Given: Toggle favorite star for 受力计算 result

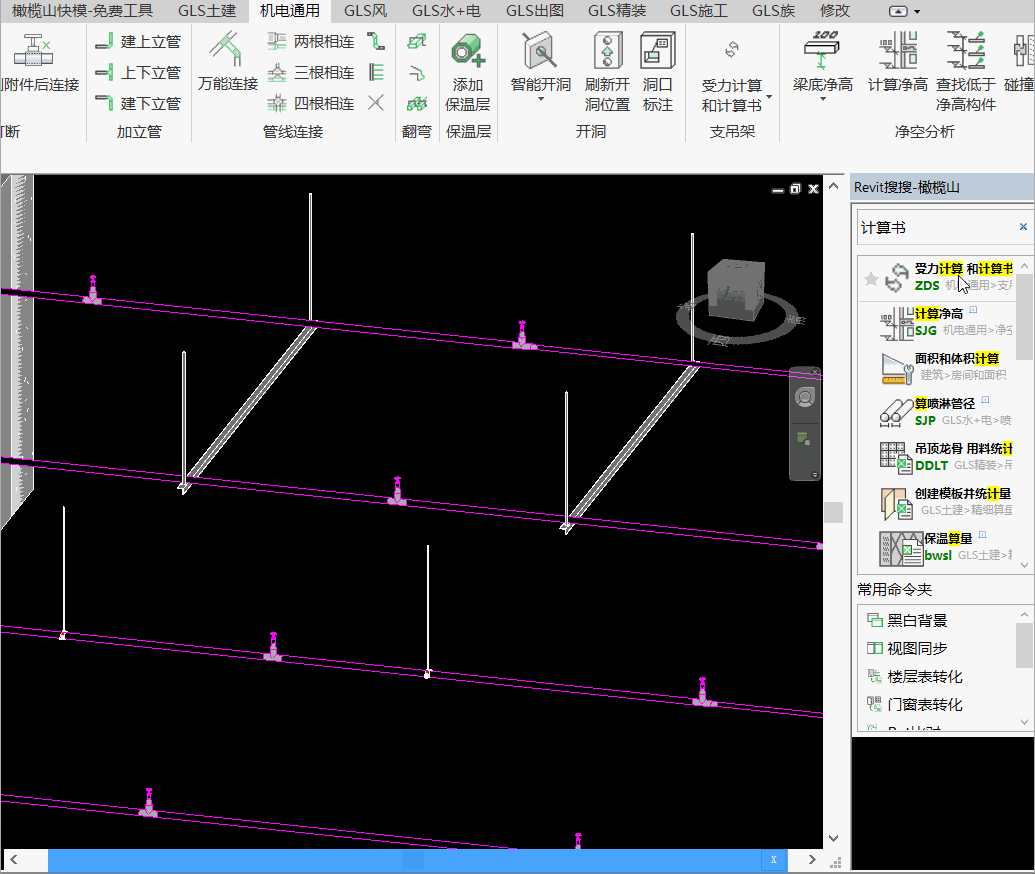Looking at the screenshot, I should 871,279.
